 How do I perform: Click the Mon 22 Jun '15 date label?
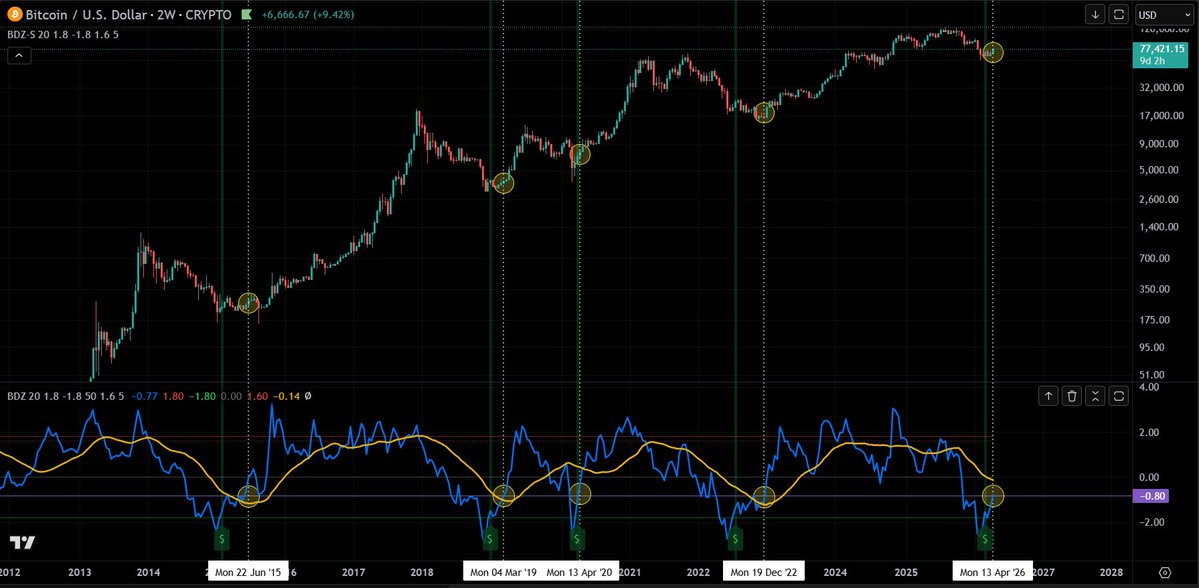[x=248, y=572]
